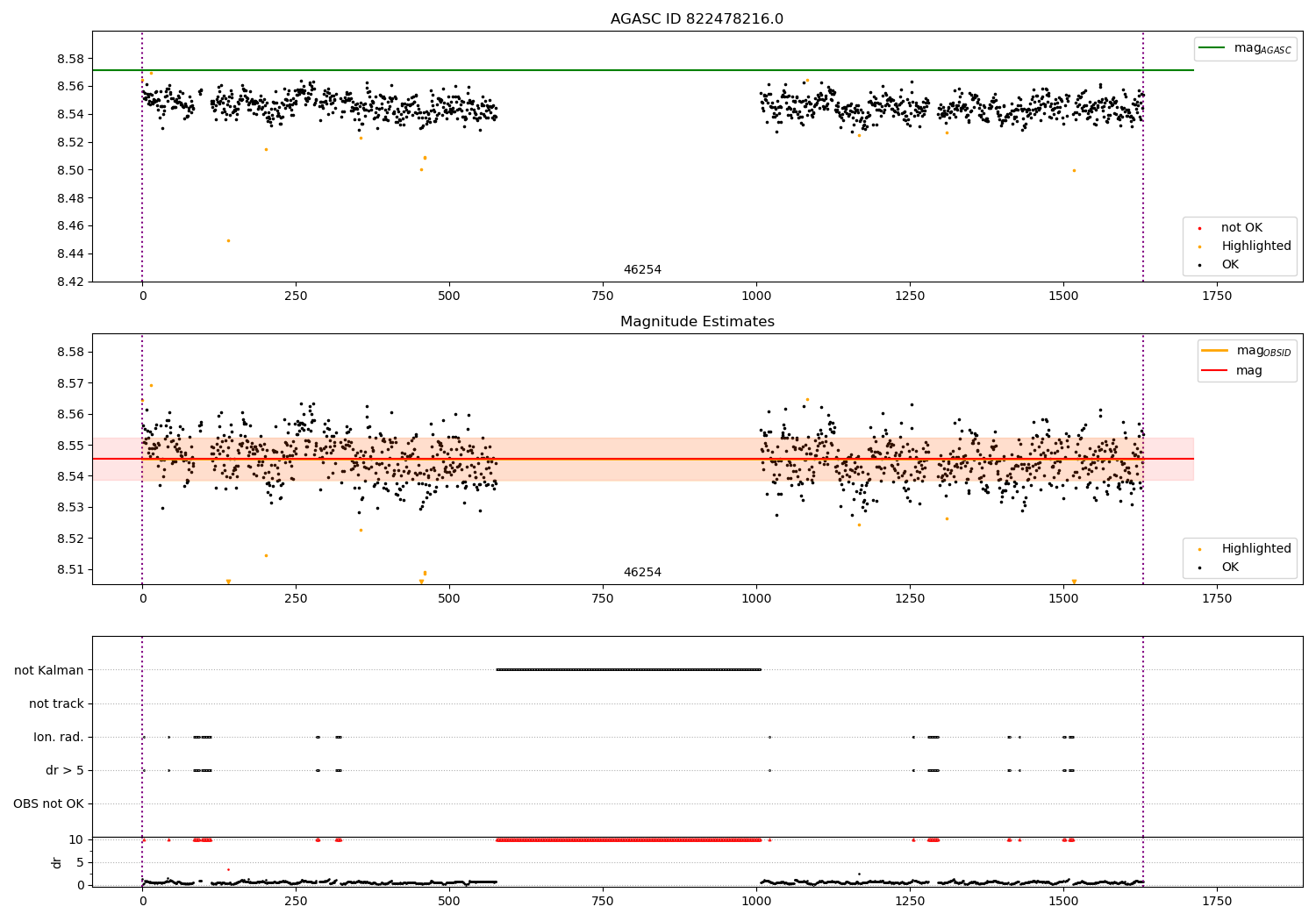This screenshot has width=1316, height=921.
Task: Click the 46254 label in the top plot
Action: pos(642,270)
